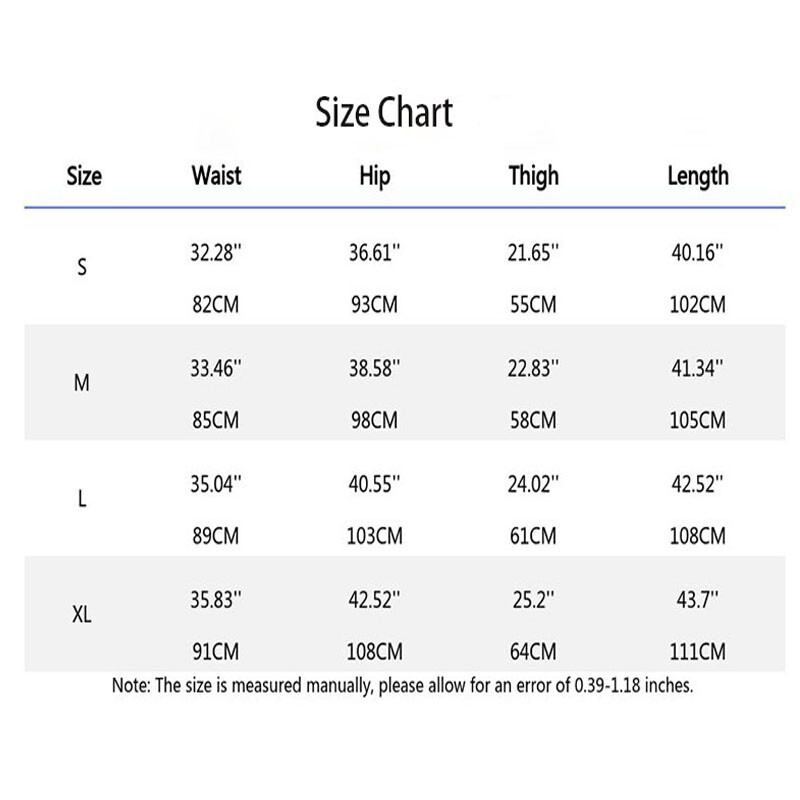Select the Hip column header
Screen dimensions: 800x800
[374, 177]
